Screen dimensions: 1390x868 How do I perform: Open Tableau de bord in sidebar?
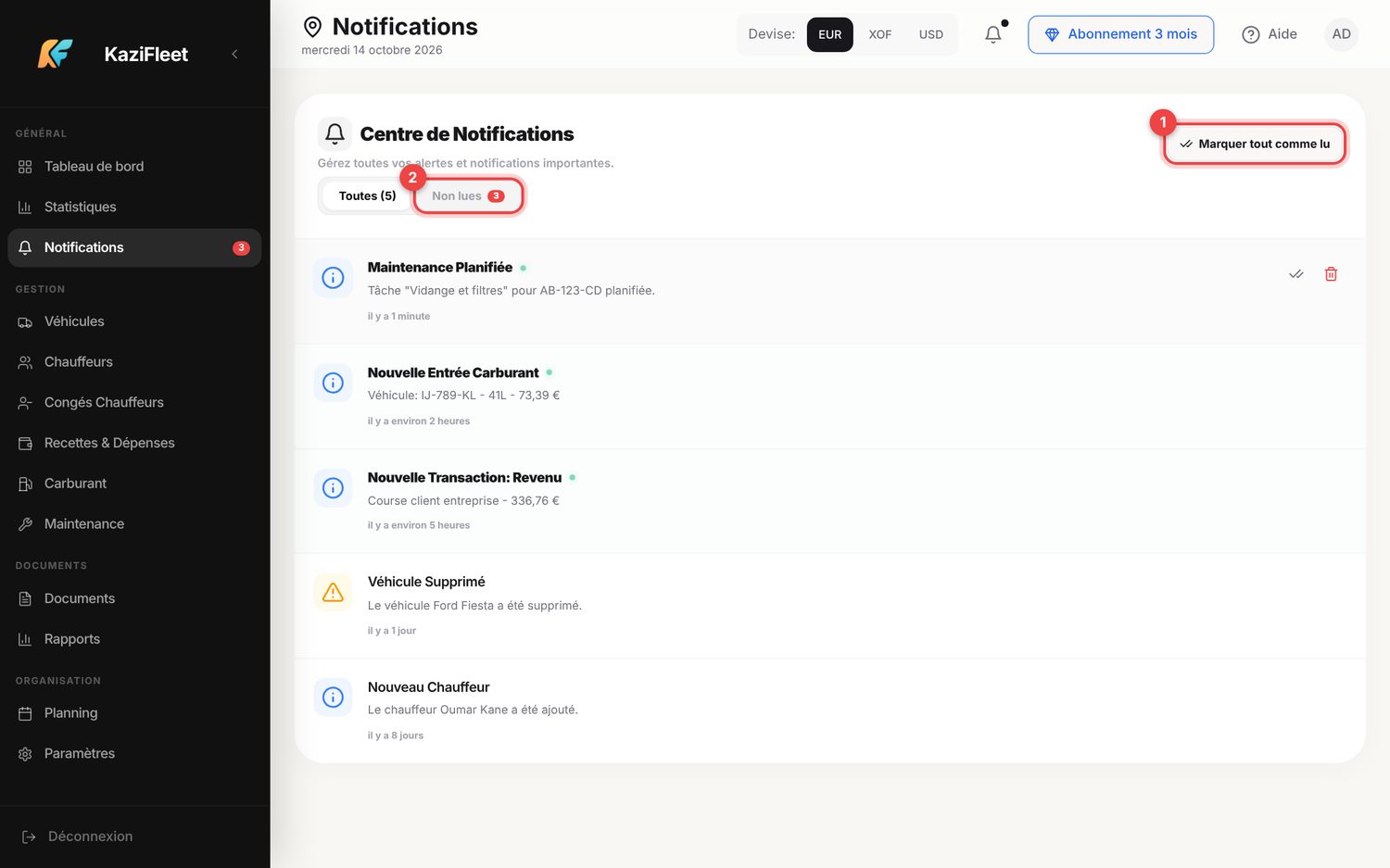(134, 167)
